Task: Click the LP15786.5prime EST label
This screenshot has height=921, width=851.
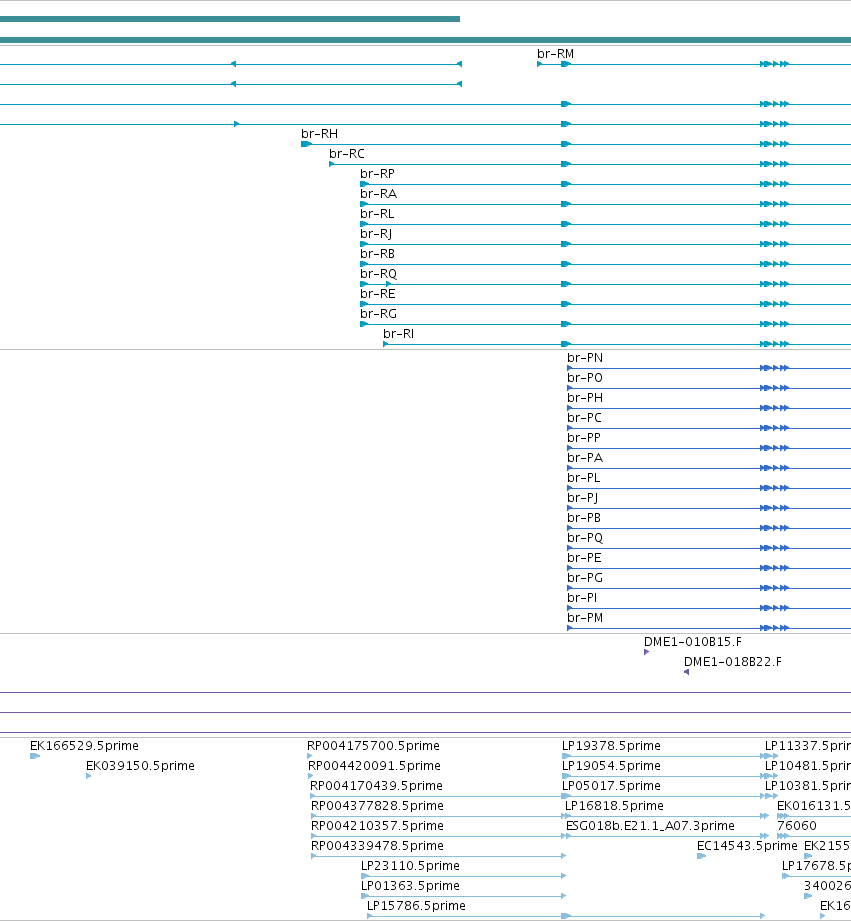Action: click(416, 906)
